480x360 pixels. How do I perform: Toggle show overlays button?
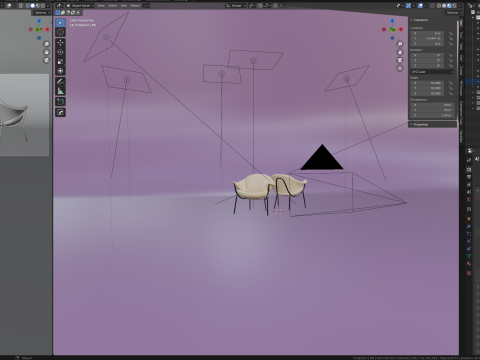[x=420, y=6]
